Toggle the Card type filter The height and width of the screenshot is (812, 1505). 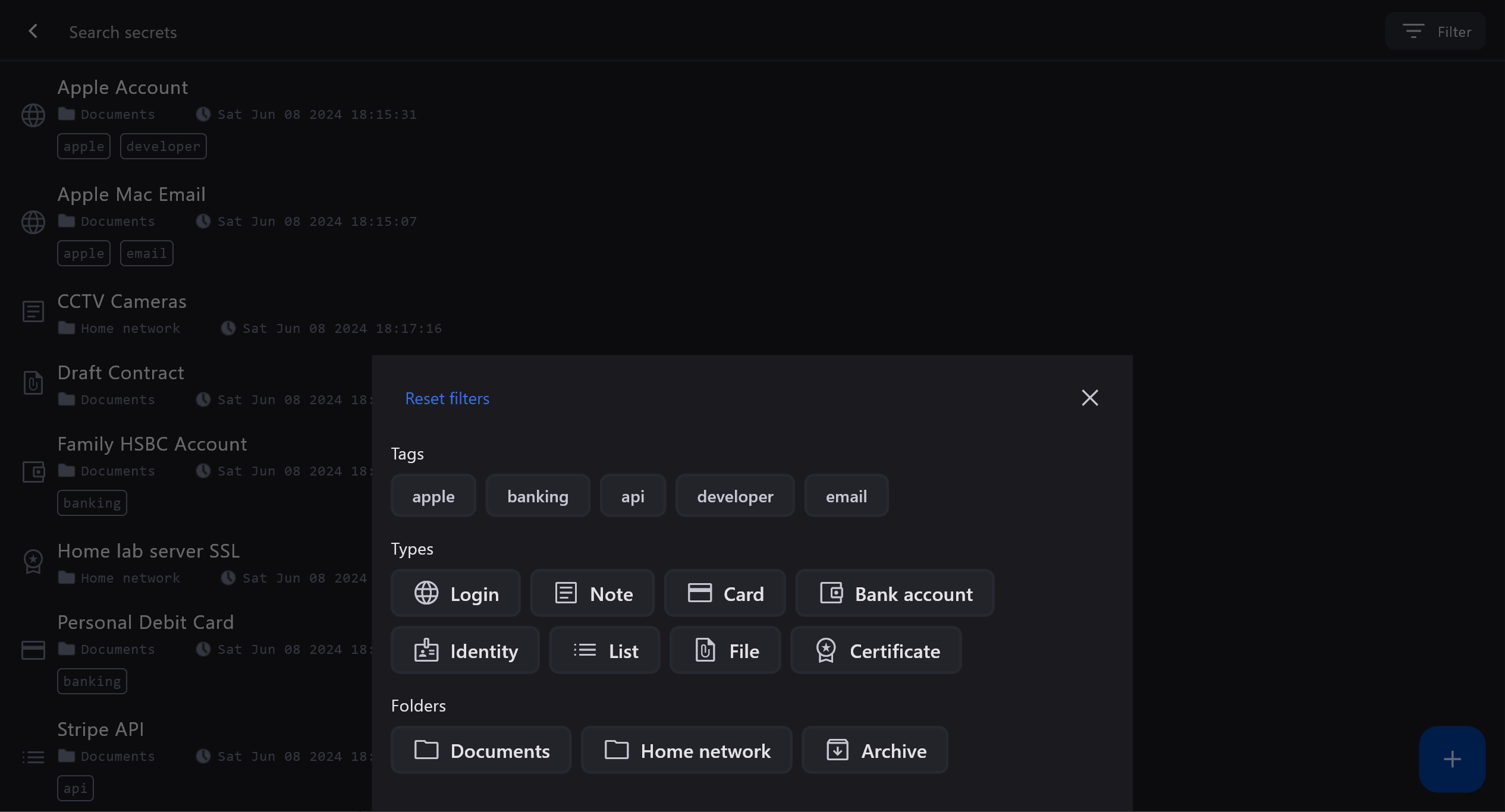pyautogui.click(x=725, y=593)
